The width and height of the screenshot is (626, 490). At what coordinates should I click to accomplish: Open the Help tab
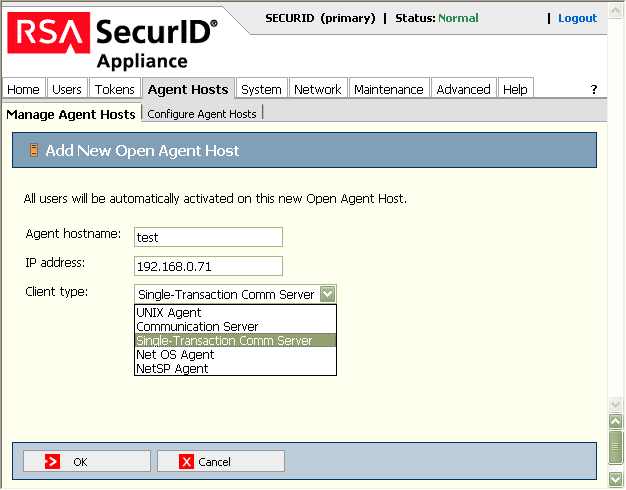pyautogui.click(x=515, y=89)
